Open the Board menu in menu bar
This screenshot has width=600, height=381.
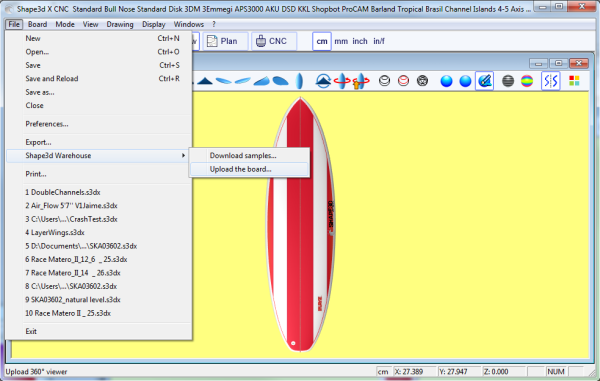pyautogui.click(x=38, y=24)
